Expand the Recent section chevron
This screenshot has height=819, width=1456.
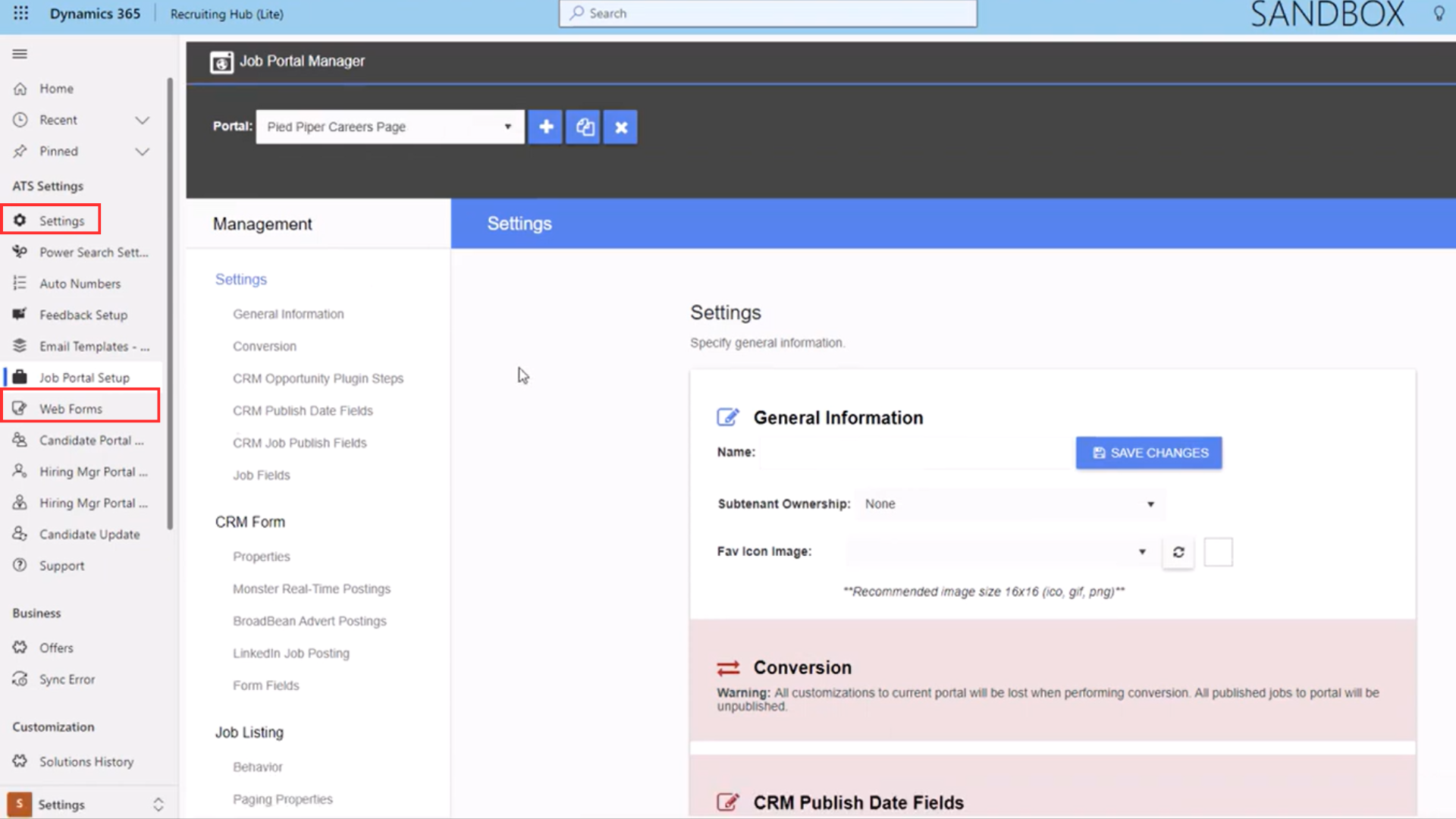coord(142,120)
